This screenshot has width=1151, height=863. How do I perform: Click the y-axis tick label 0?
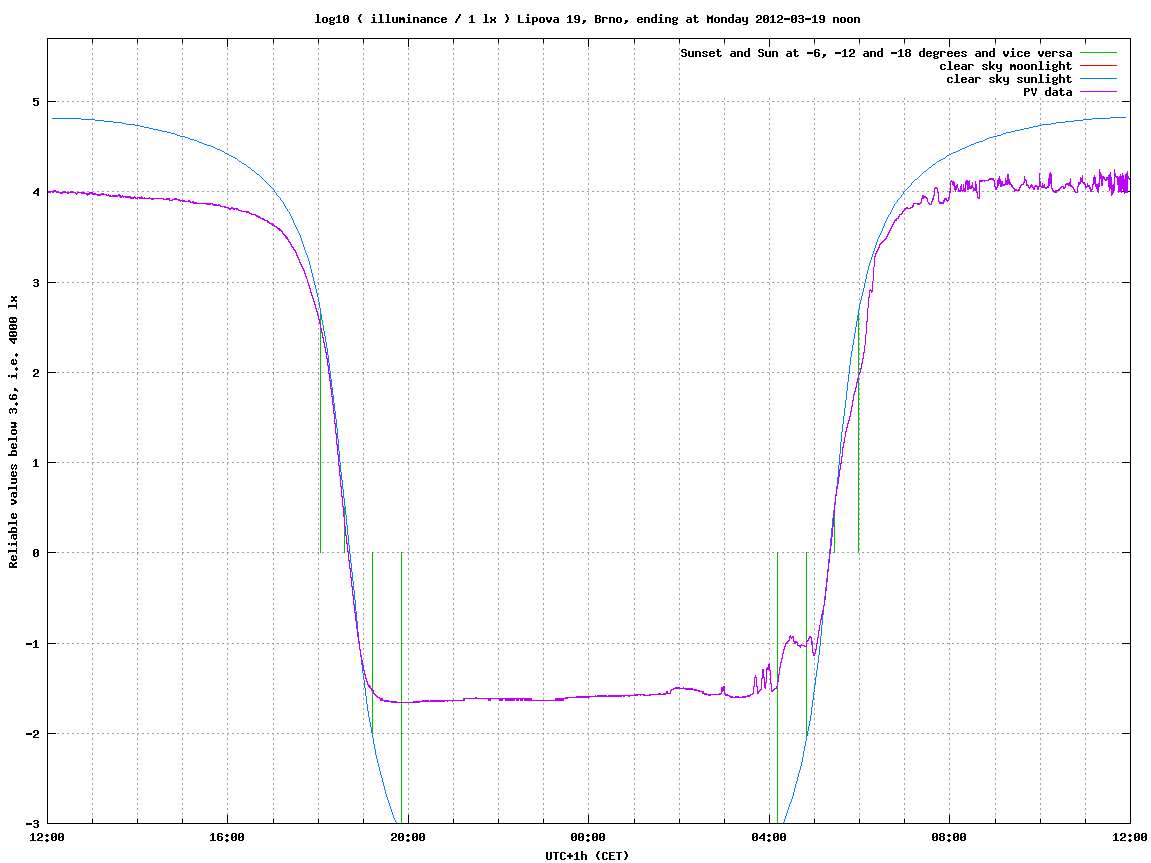point(35,553)
